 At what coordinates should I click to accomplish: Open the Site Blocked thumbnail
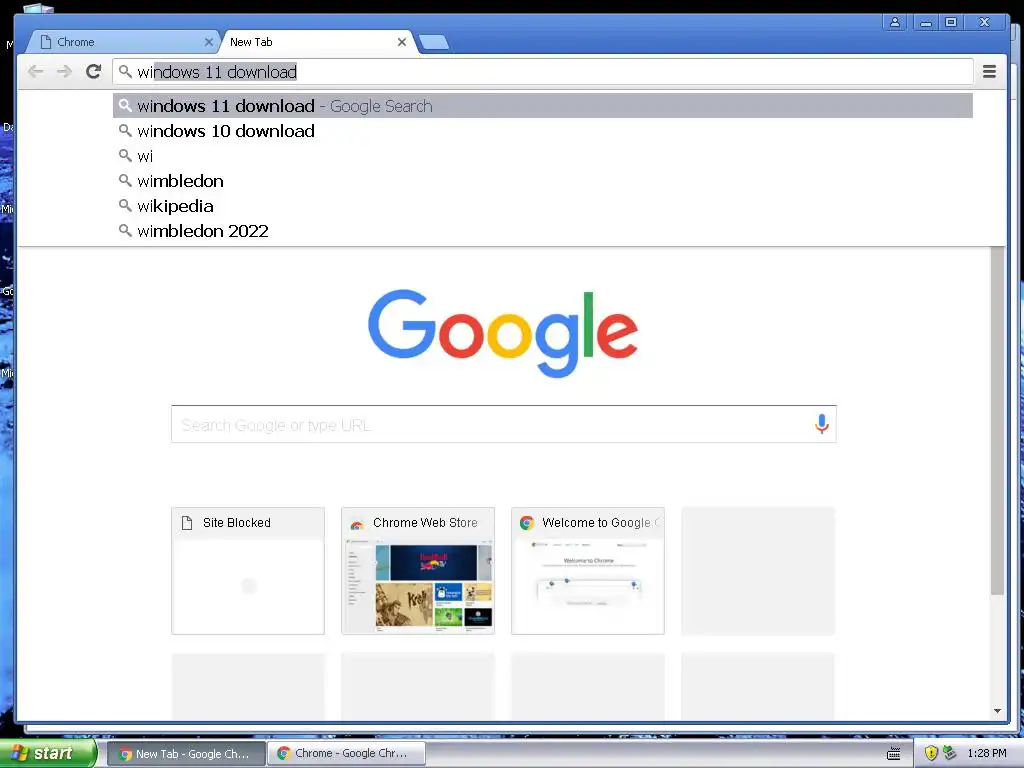248,571
